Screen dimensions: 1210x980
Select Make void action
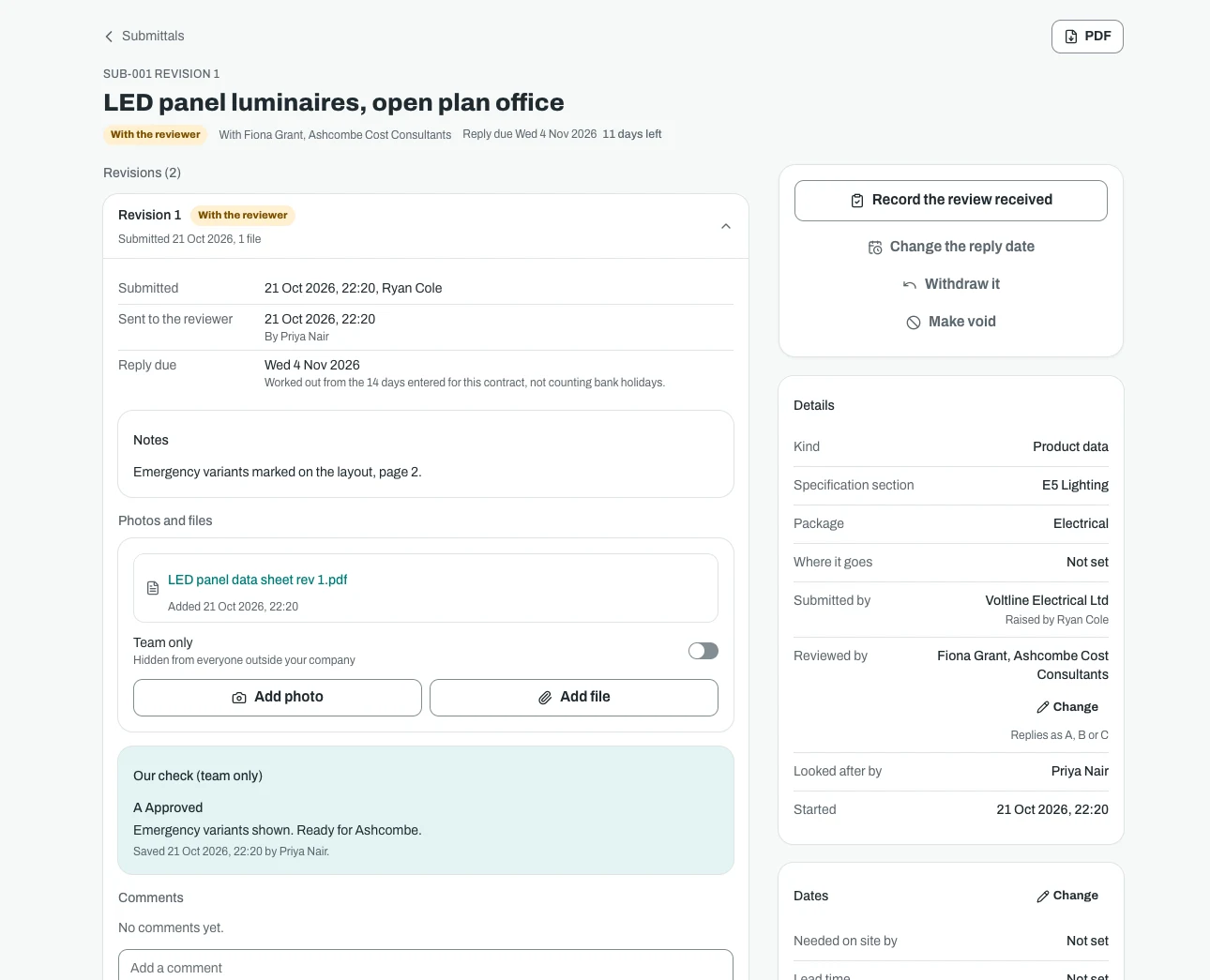951,322
